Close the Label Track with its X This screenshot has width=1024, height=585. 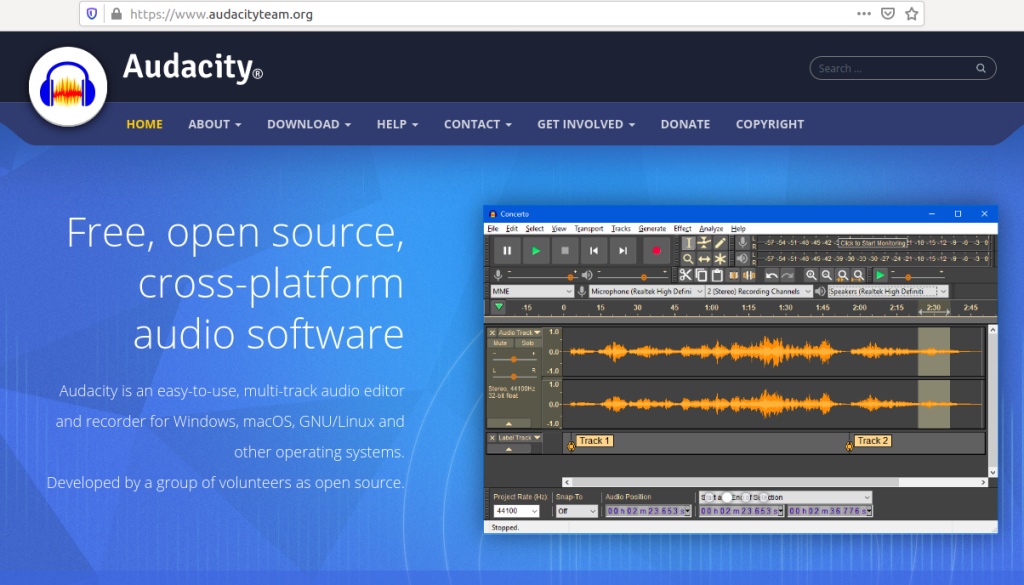[492, 437]
